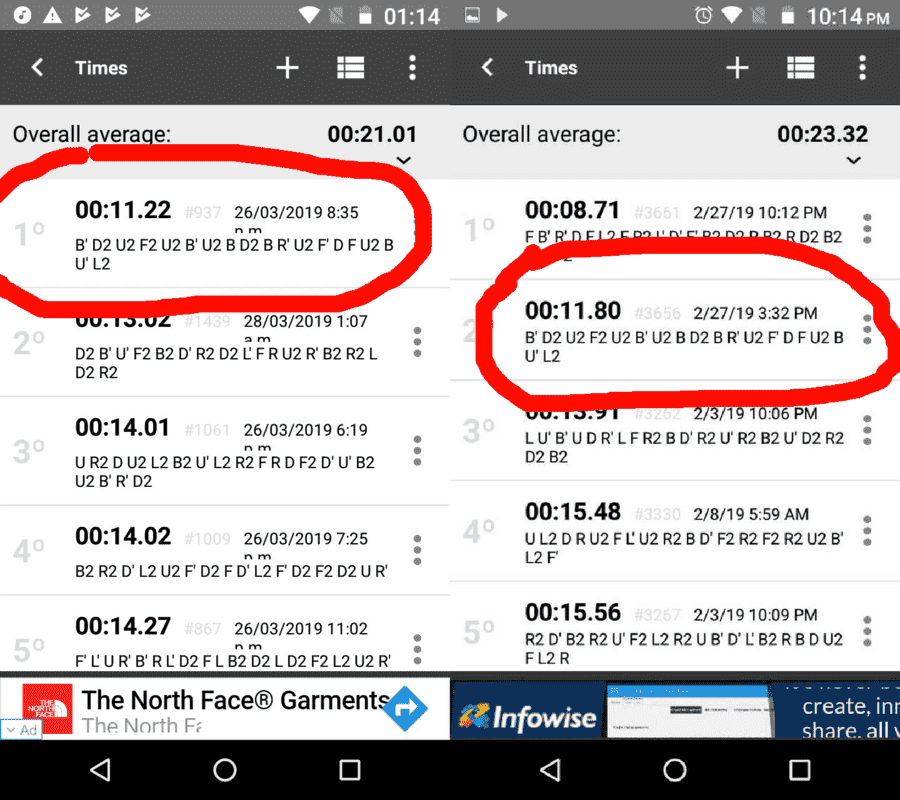The width and height of the screenshot is (900, 800).
Task: Tap the blue directions arrow on ad
Action: tap(405, 708)
